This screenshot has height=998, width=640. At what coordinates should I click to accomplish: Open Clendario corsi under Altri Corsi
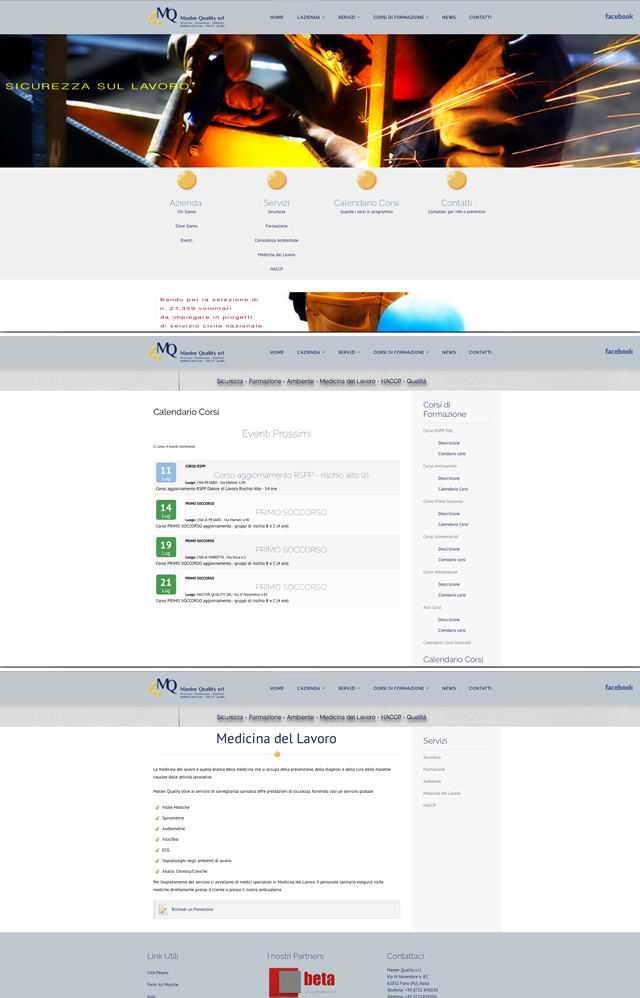pos(452,631)
